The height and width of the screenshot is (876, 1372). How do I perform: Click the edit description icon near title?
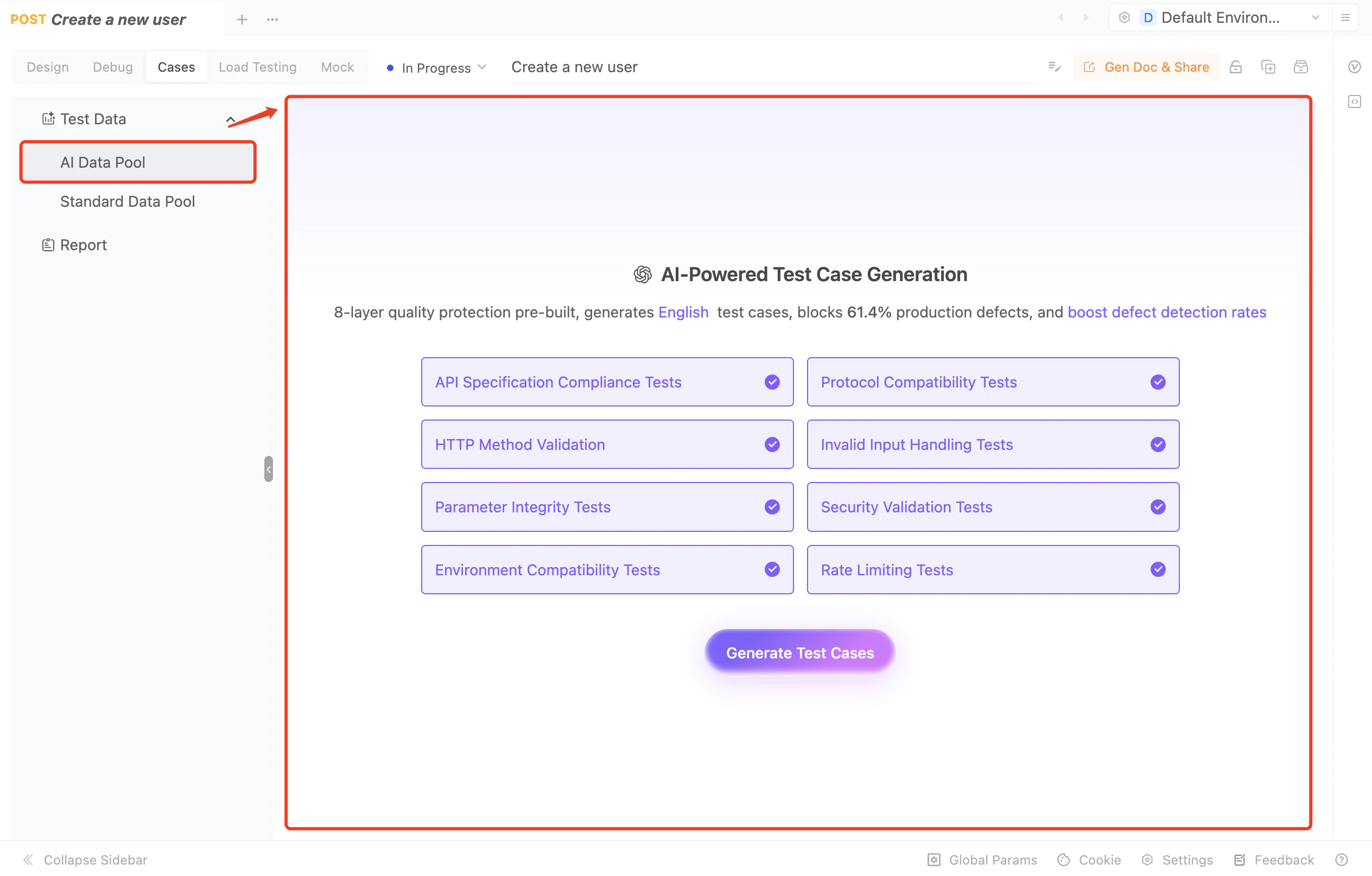(x=1054, y=67)
